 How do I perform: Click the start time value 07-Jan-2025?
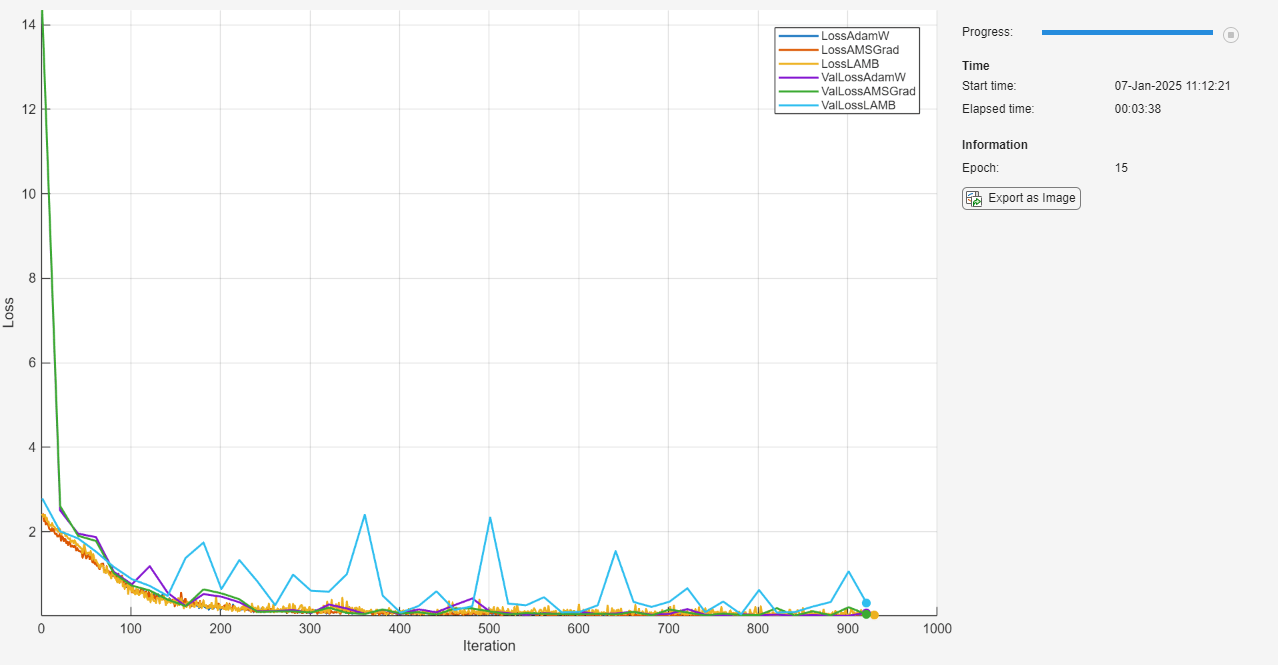click(1172, 86)
